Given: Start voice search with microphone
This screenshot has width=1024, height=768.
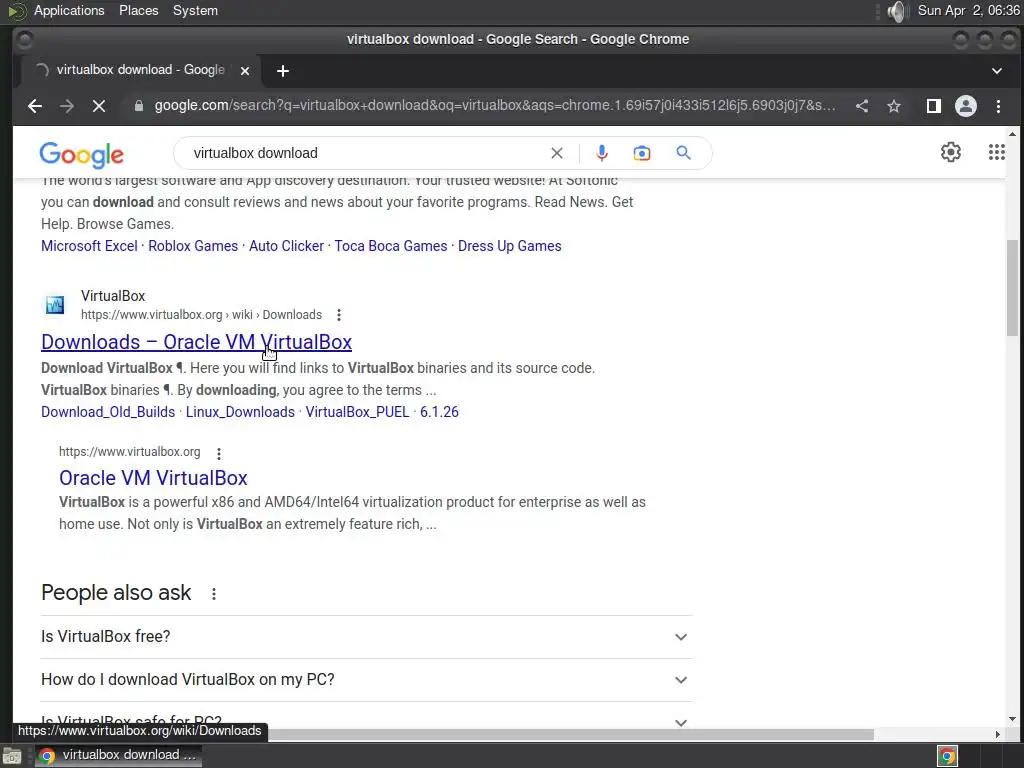Looking at the screenshot, I should click(x=602, y=153).
